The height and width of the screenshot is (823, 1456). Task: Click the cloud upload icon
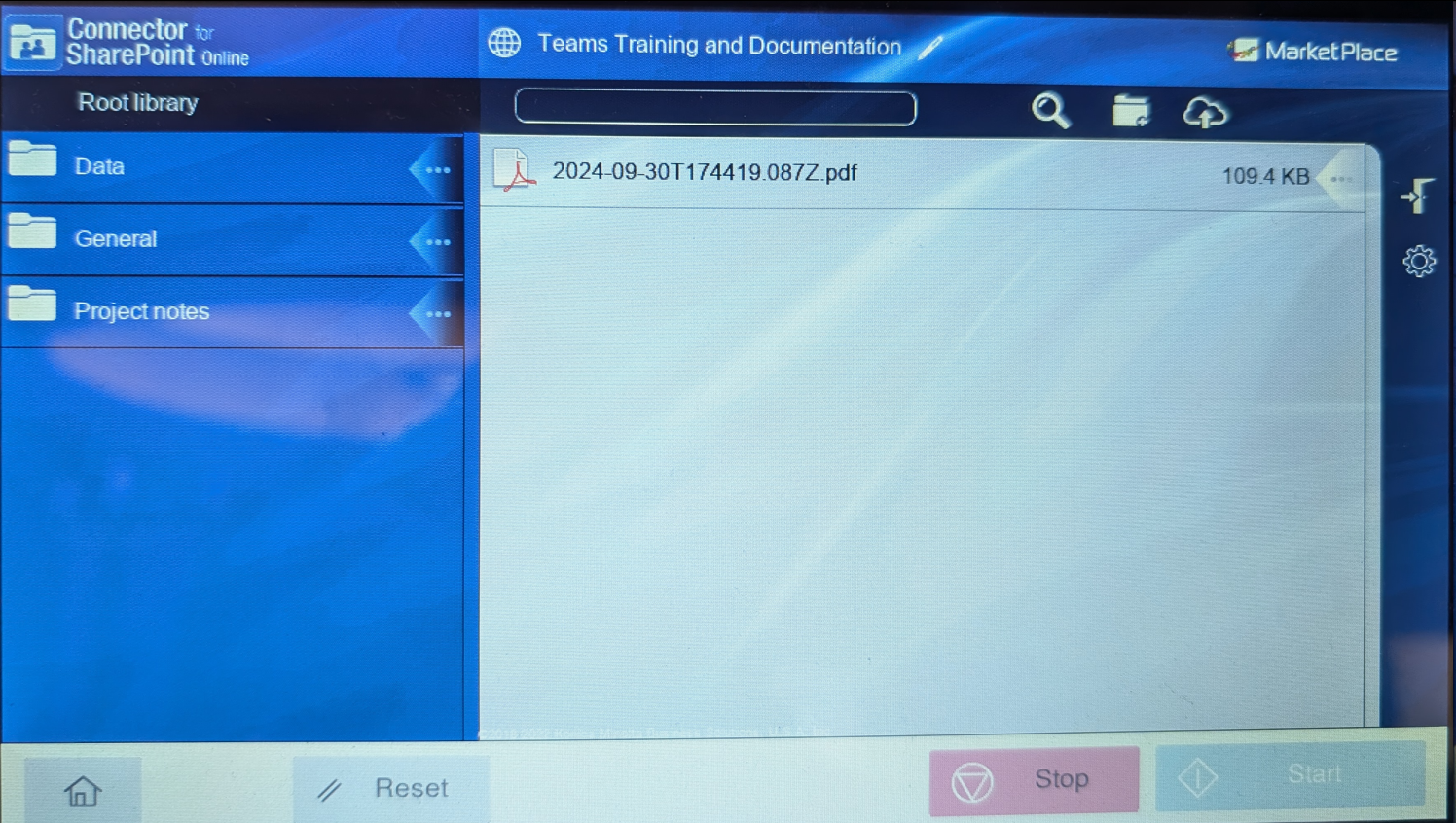(x=1205, y=113)
